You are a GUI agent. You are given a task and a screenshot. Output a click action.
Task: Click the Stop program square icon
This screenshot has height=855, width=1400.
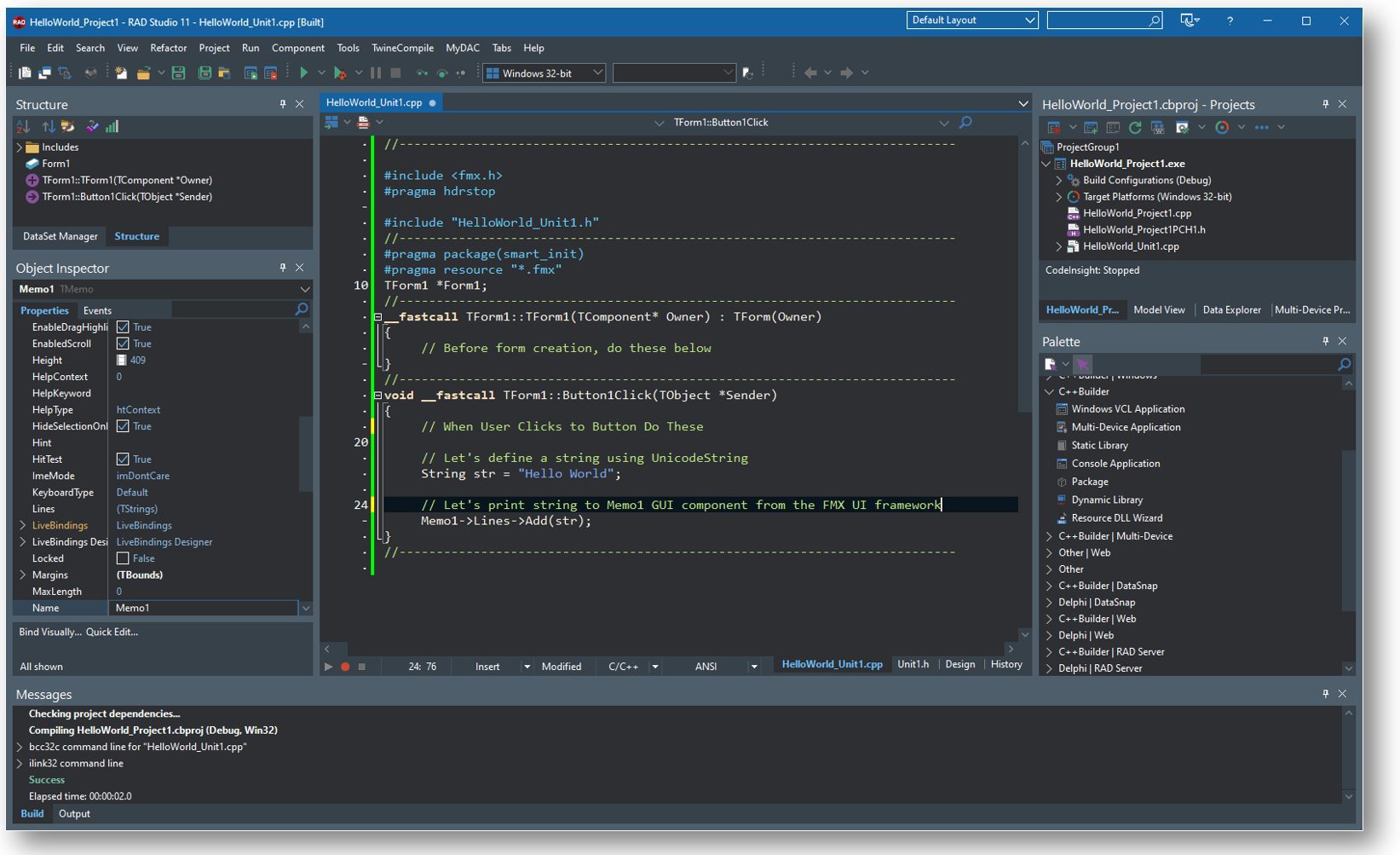pyautogui.click(x=395, y=73)
